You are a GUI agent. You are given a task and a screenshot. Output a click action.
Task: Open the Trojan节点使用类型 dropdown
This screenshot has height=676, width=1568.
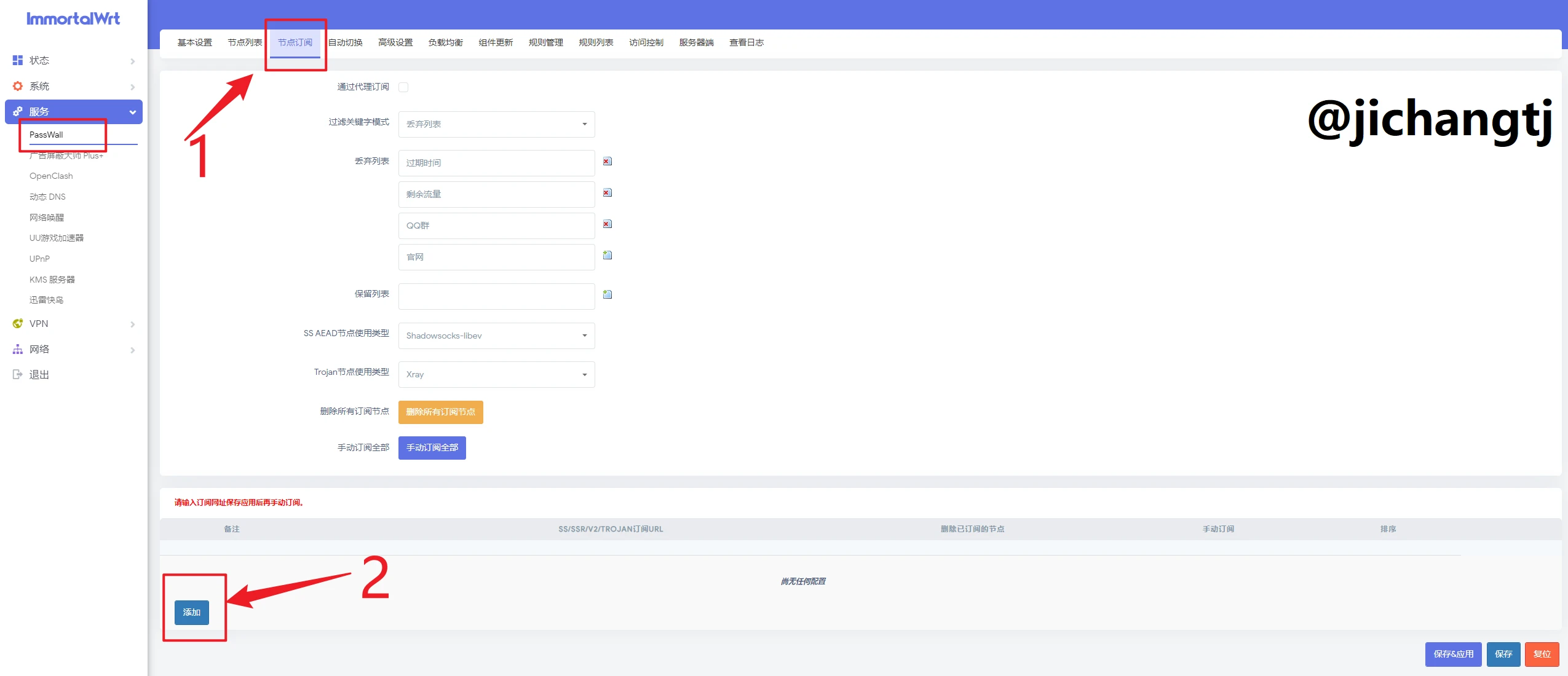point(496,374)
